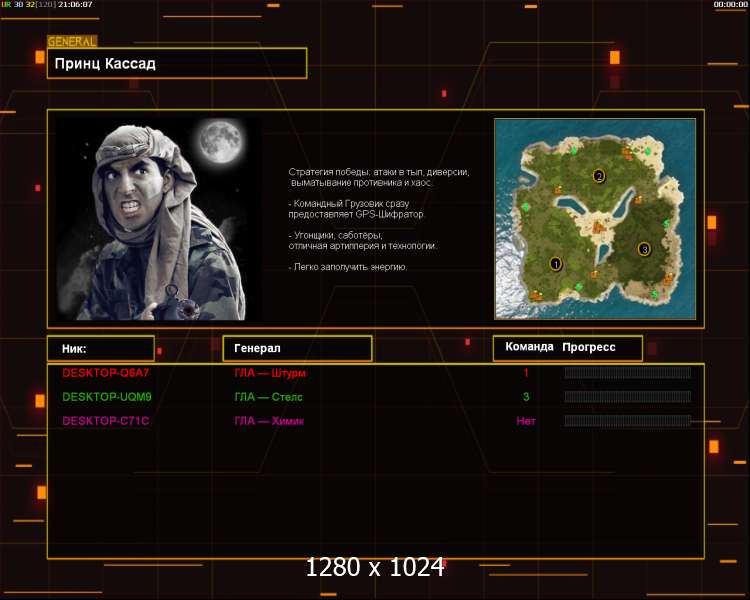Click the moon in the general's portrait
The image size is (750, 600).
tap(221, 142)
